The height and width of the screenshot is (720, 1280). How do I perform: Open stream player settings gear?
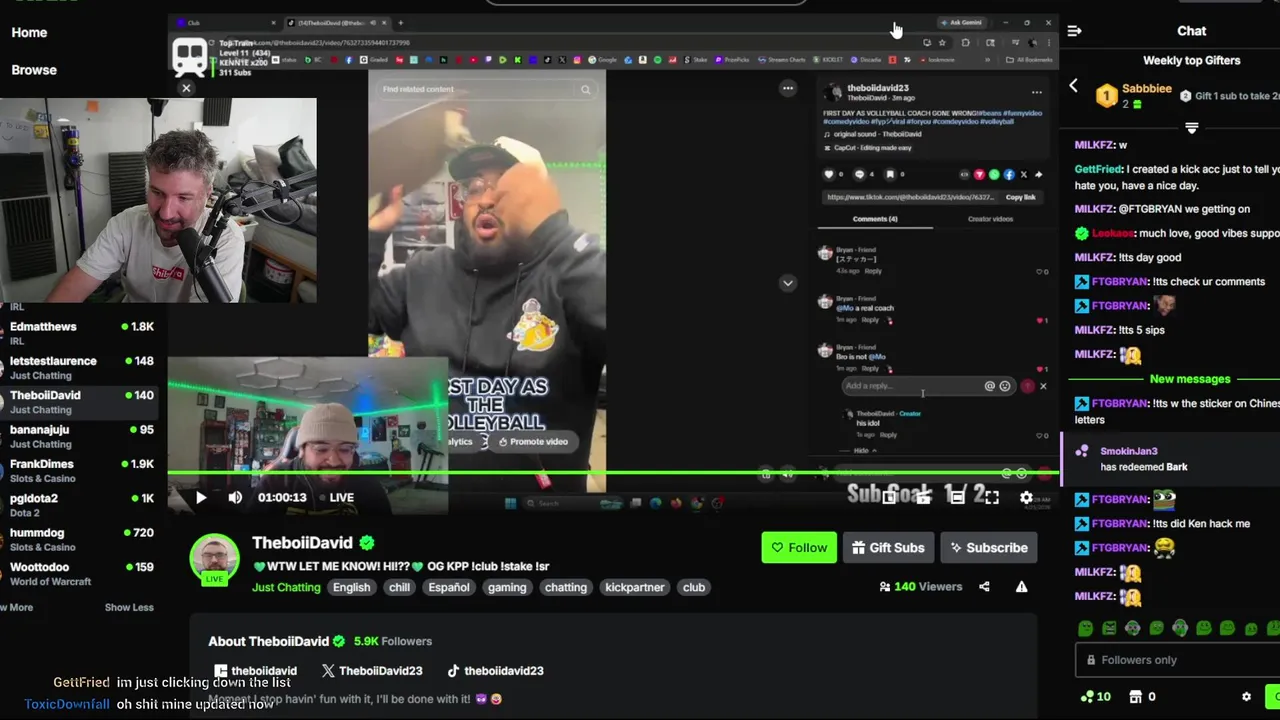(x=1026, y=497)
